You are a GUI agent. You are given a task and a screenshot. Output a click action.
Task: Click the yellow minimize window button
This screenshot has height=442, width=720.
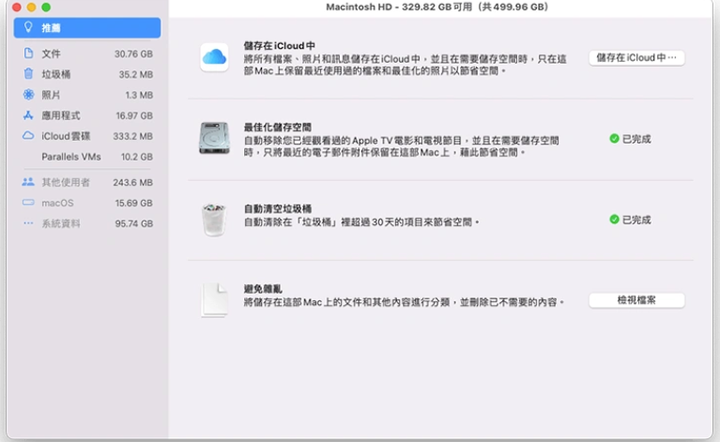coord(31,7)
